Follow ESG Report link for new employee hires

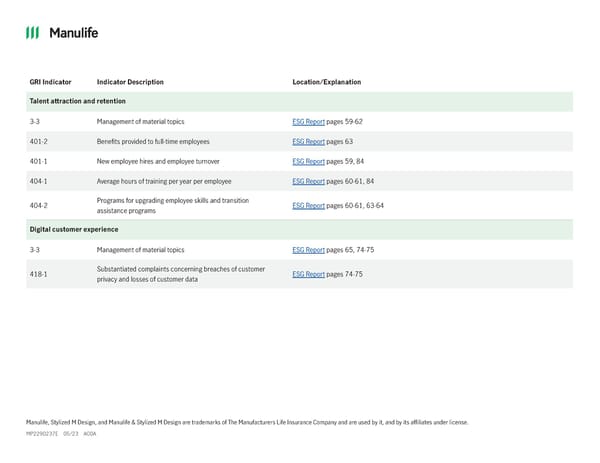[308, 161]
